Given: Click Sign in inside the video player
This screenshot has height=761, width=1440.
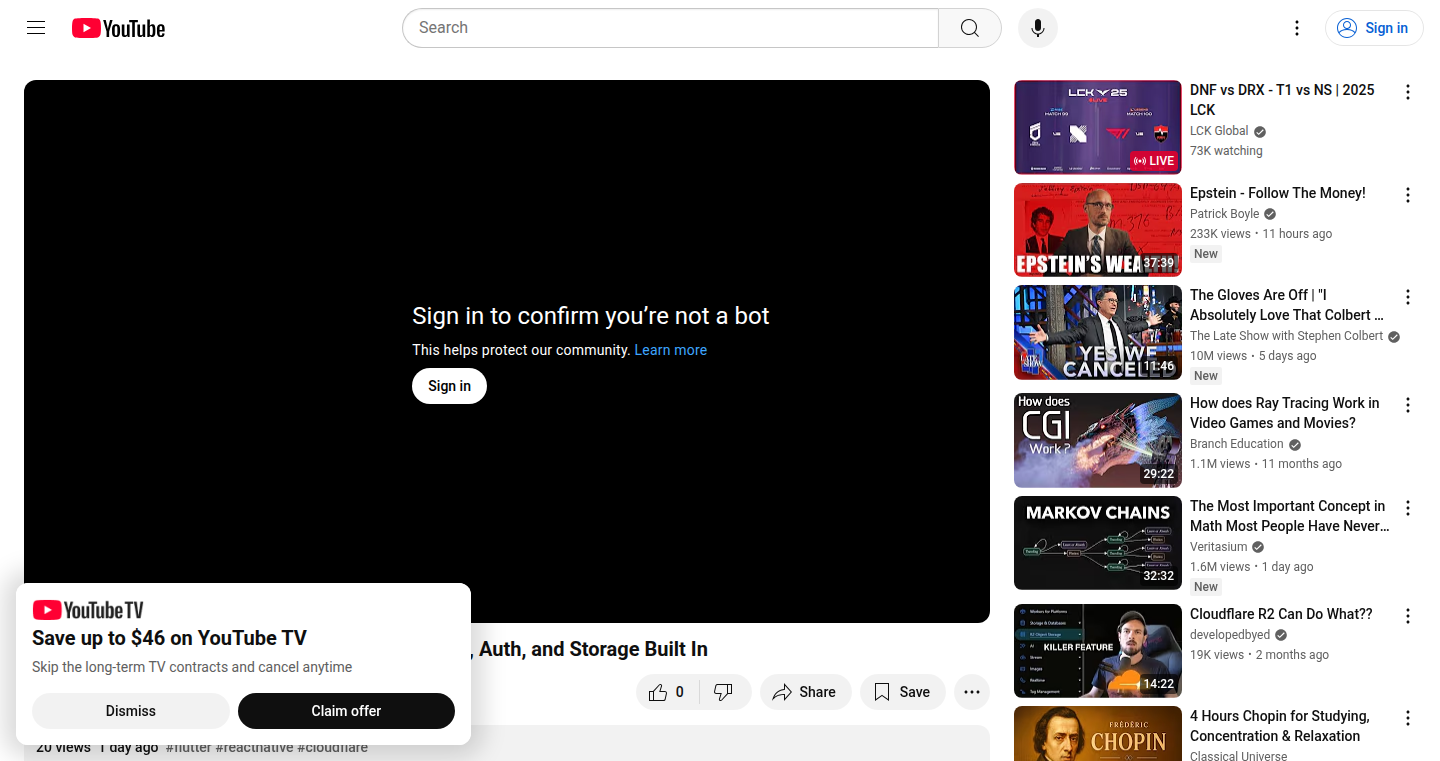Looking at the screenshot, I should click(x=449, y=386).
